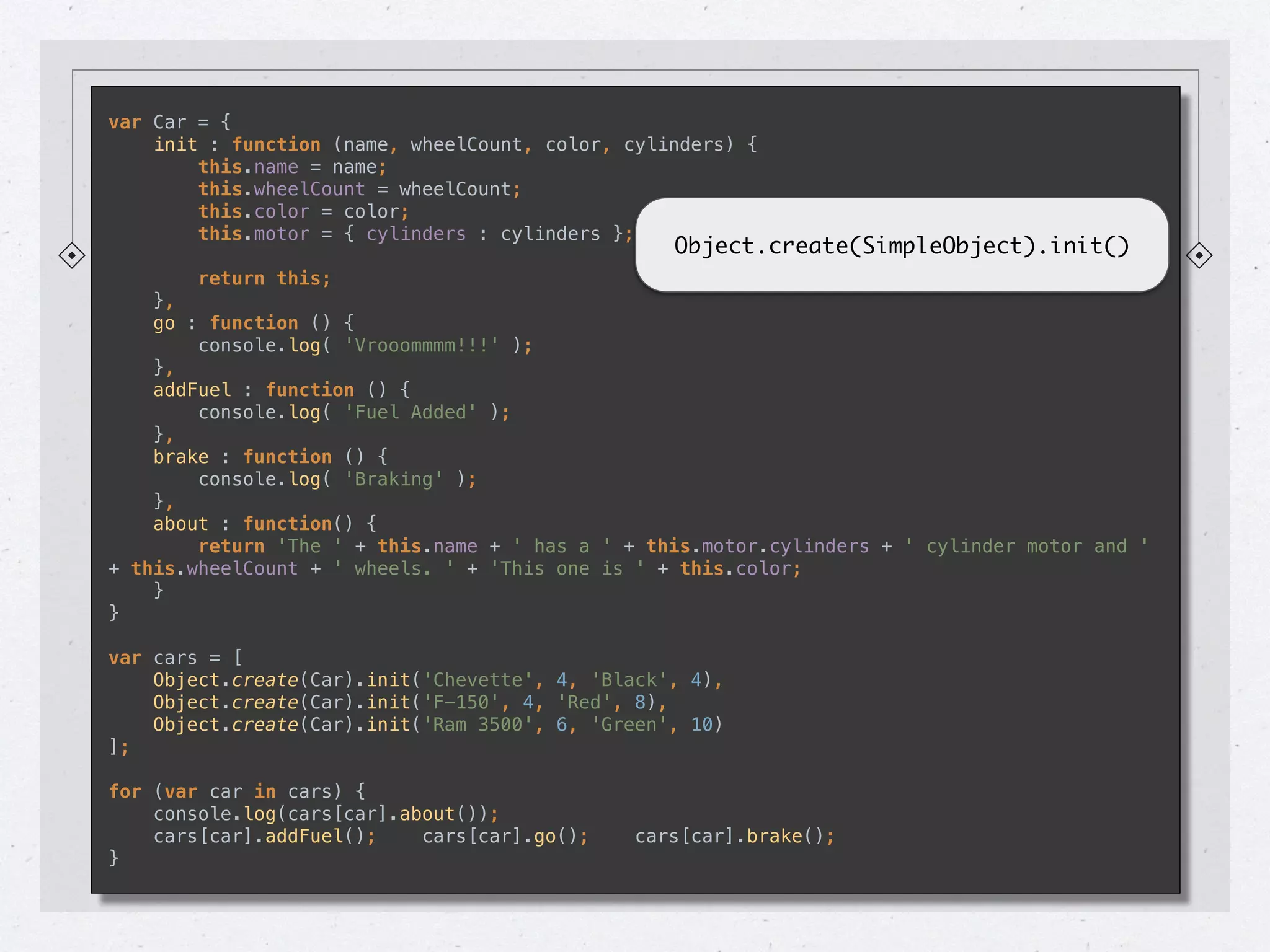Click the 'return this;' statement

[264, 278]
